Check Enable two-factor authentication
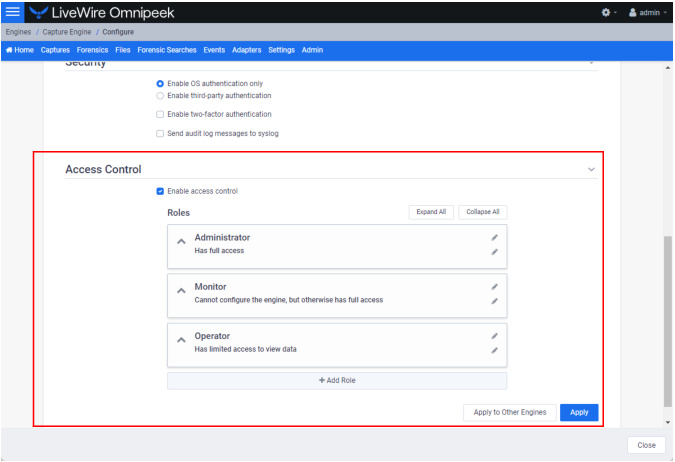Screen dimensions: 675x462 (160, 114)
